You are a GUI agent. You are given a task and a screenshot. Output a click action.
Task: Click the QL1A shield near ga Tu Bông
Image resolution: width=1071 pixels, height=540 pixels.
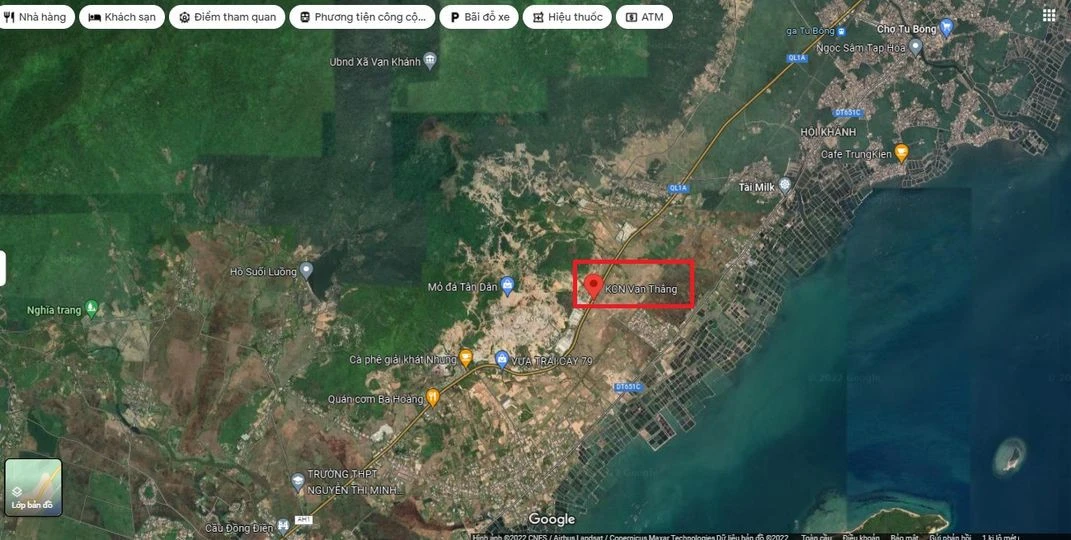pos(797,58)
